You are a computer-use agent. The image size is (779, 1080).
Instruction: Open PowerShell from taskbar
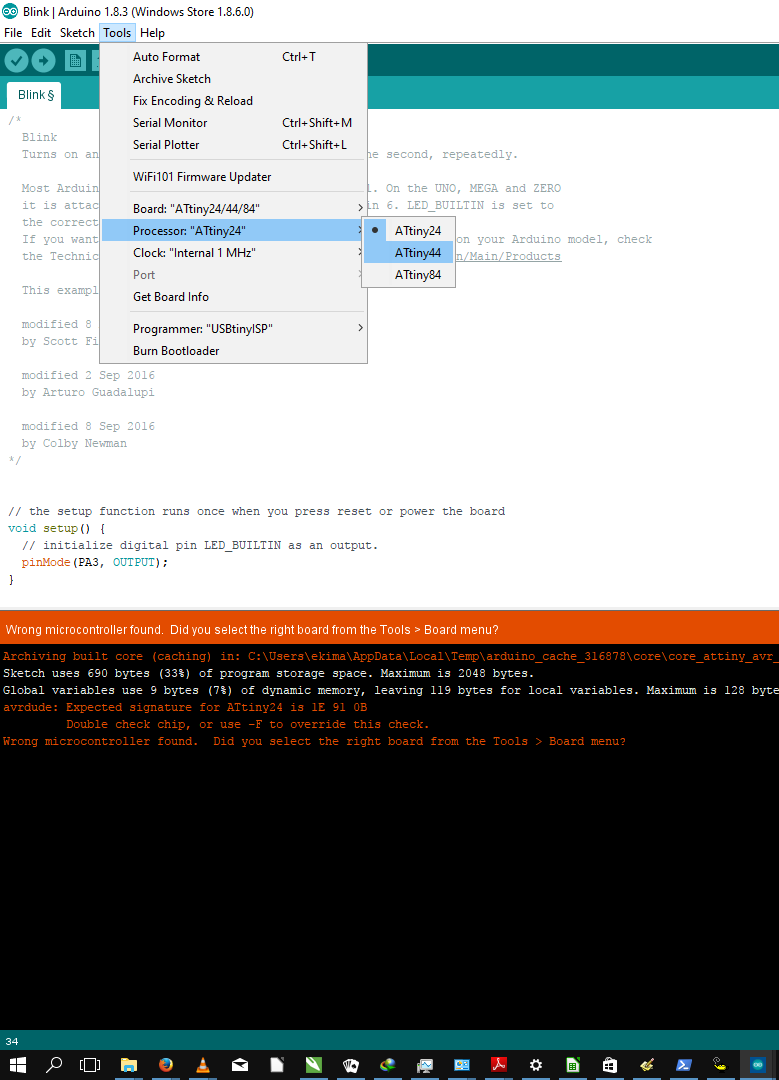684,1065
